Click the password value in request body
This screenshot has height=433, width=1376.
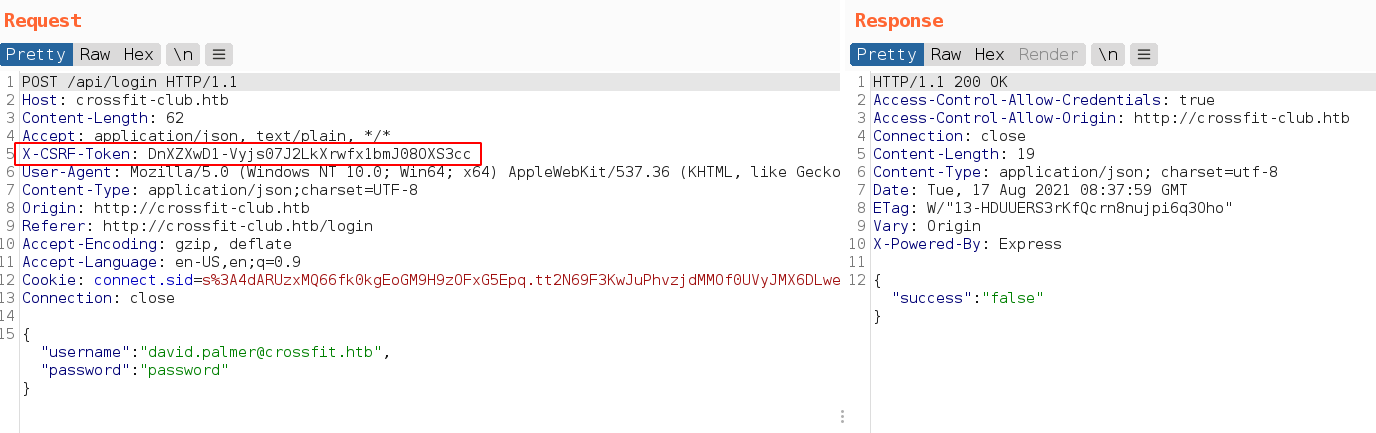point(185,370)
